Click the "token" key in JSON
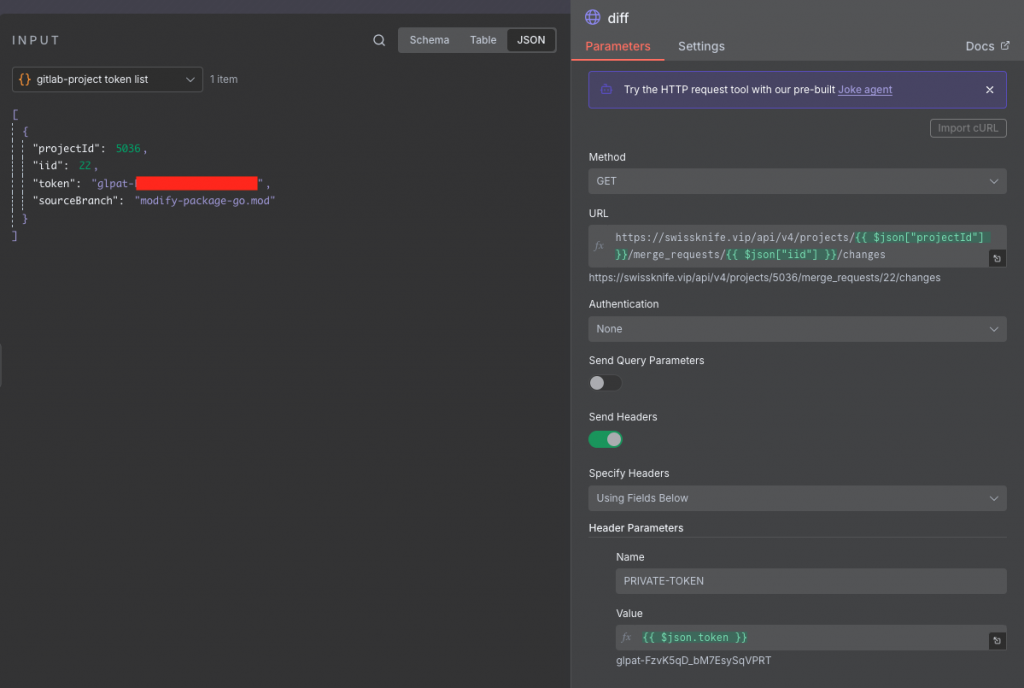 [x=54, y=183]
